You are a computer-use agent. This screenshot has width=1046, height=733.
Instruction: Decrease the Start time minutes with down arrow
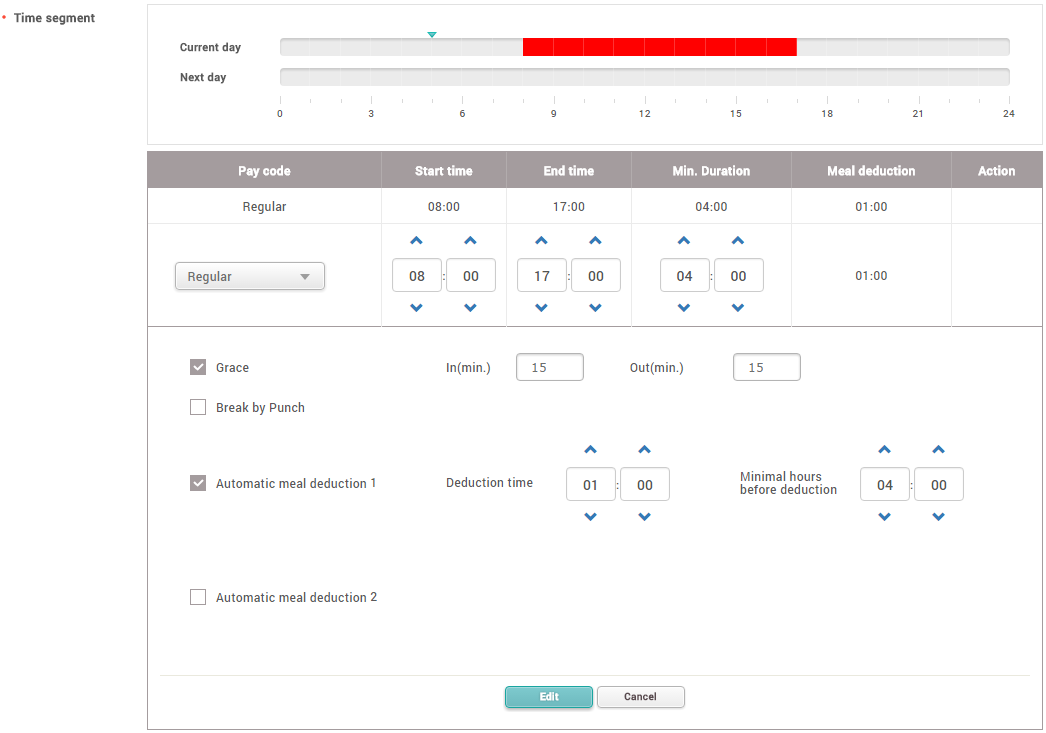point(471,308)
